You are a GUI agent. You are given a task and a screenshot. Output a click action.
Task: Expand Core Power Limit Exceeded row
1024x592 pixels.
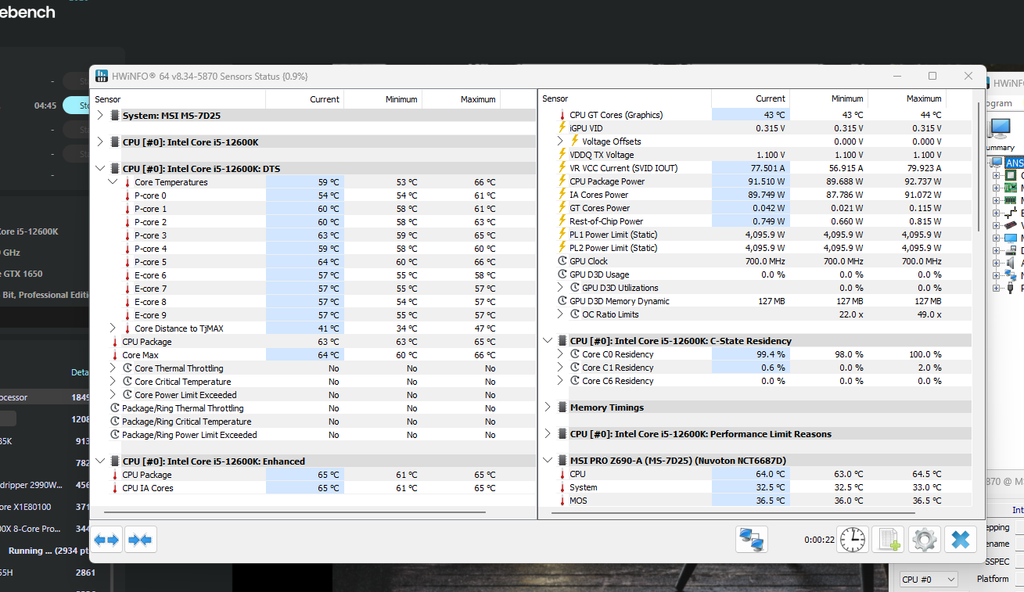113,395
